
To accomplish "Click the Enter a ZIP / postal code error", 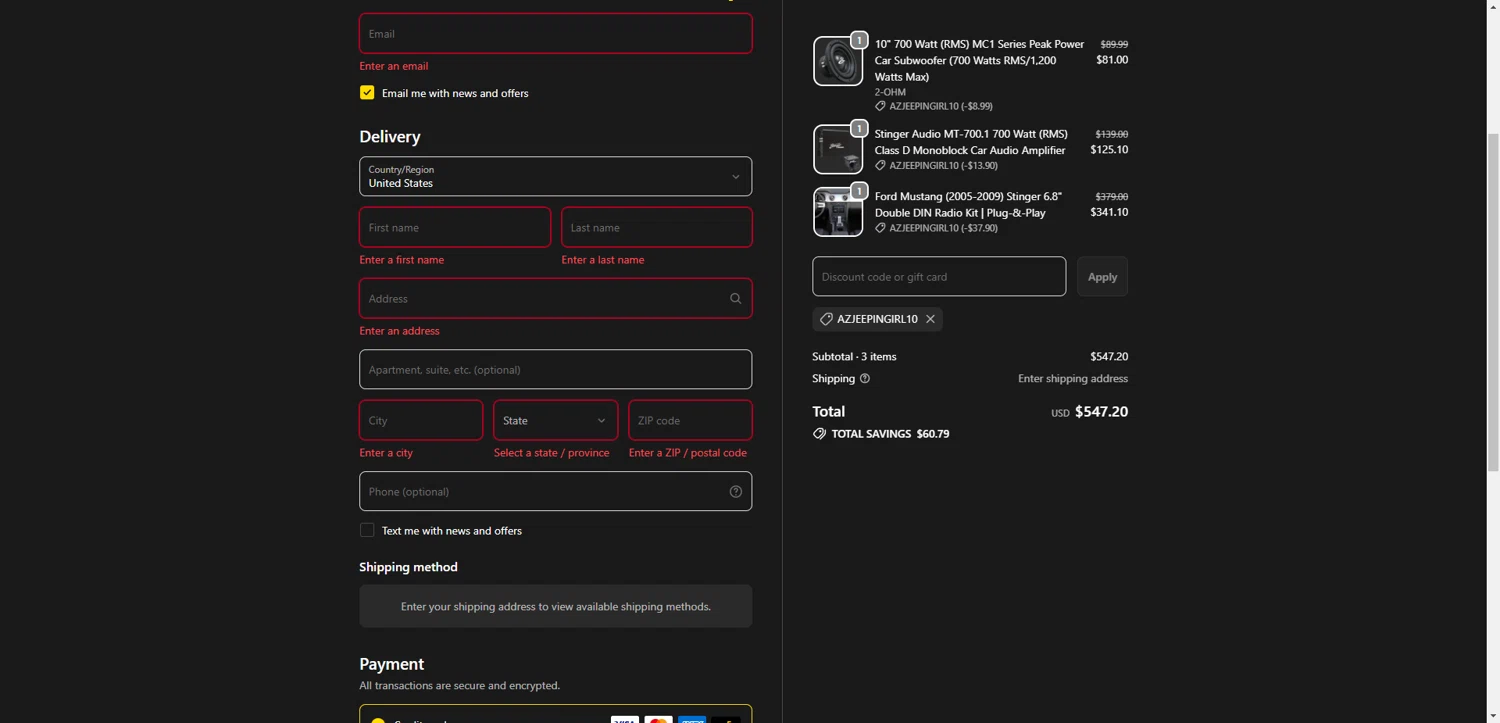I will [x=688, y=453].
